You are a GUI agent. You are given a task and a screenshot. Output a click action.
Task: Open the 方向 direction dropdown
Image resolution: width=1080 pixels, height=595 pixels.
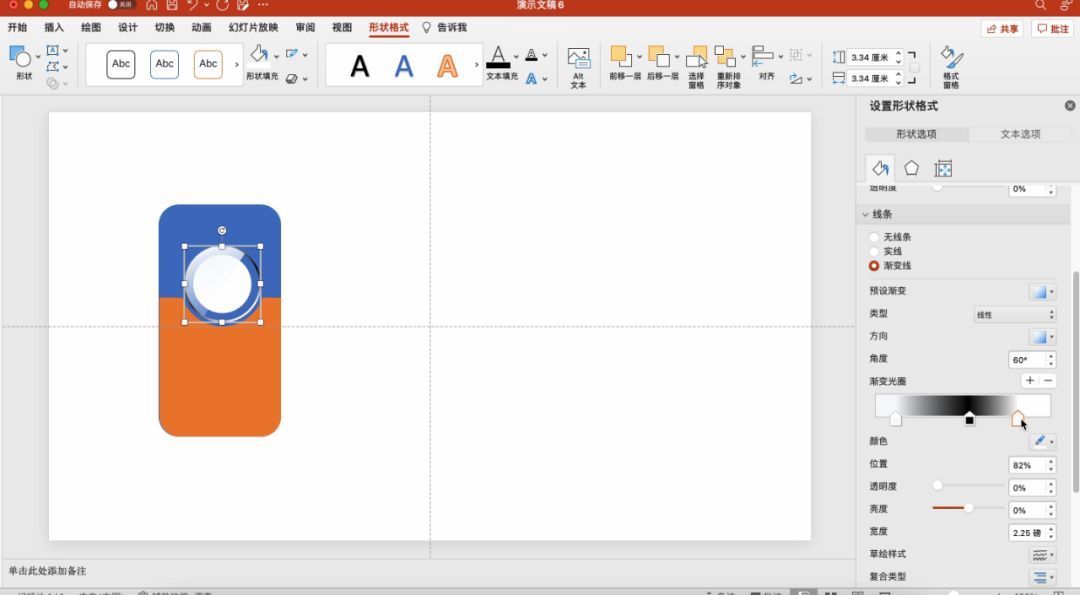[1042, 337]
